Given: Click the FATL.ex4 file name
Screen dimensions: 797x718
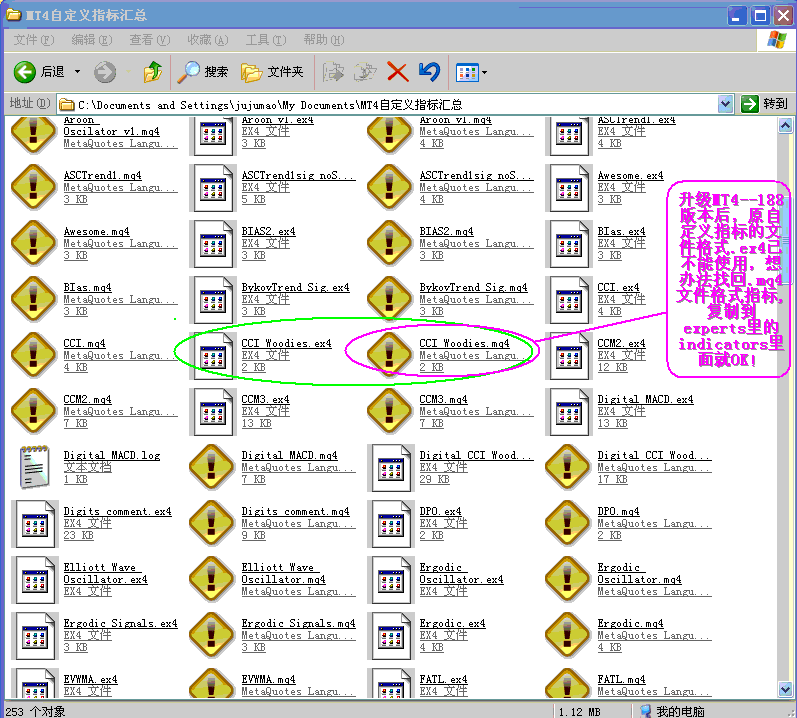Looking at the screenshot, I should [443, 679].
